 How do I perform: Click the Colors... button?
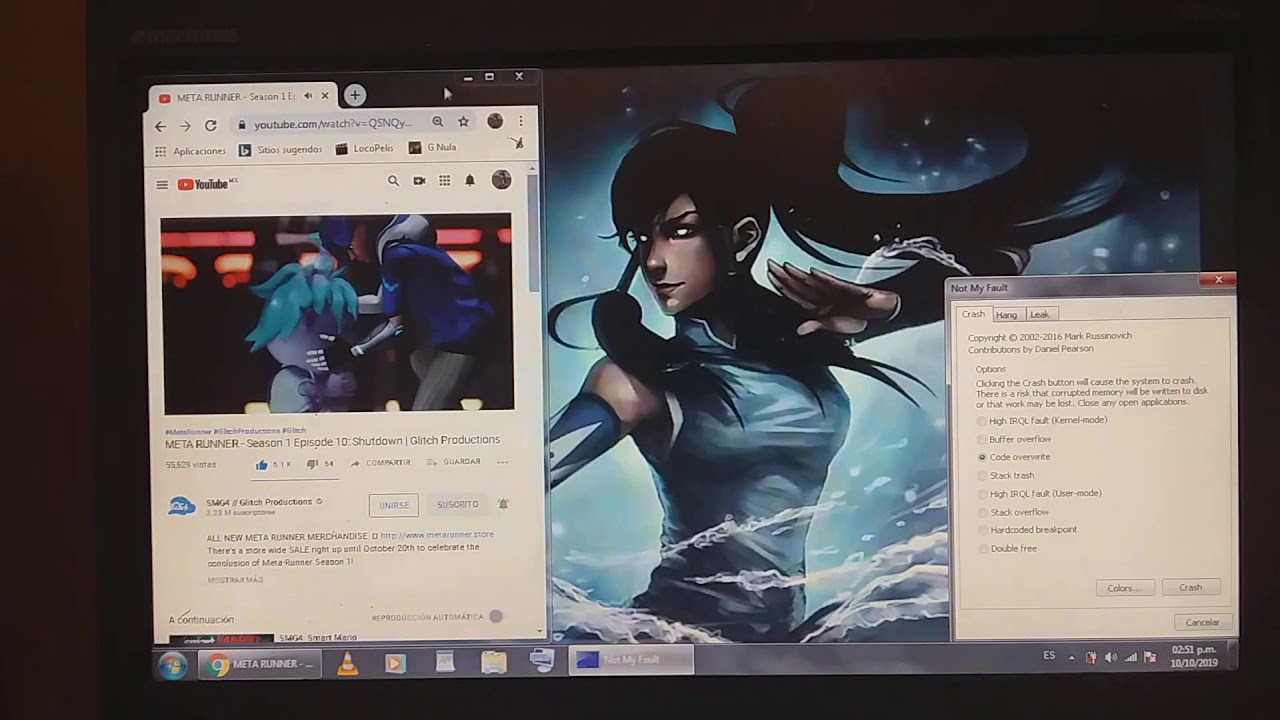tap(1125, 588)
